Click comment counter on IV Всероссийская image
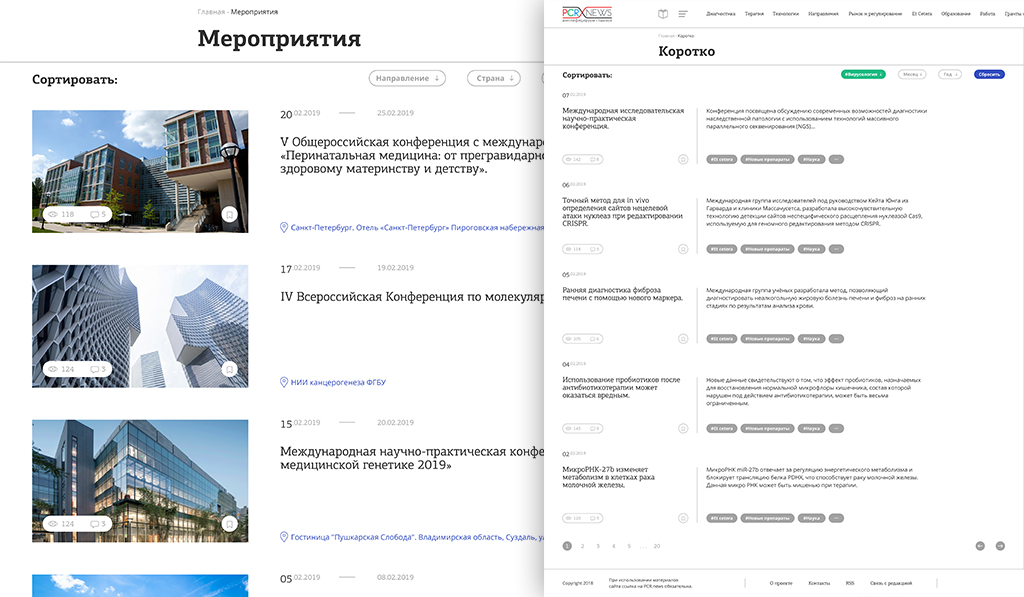This screenshot has width=1024, height=597. 98,369
